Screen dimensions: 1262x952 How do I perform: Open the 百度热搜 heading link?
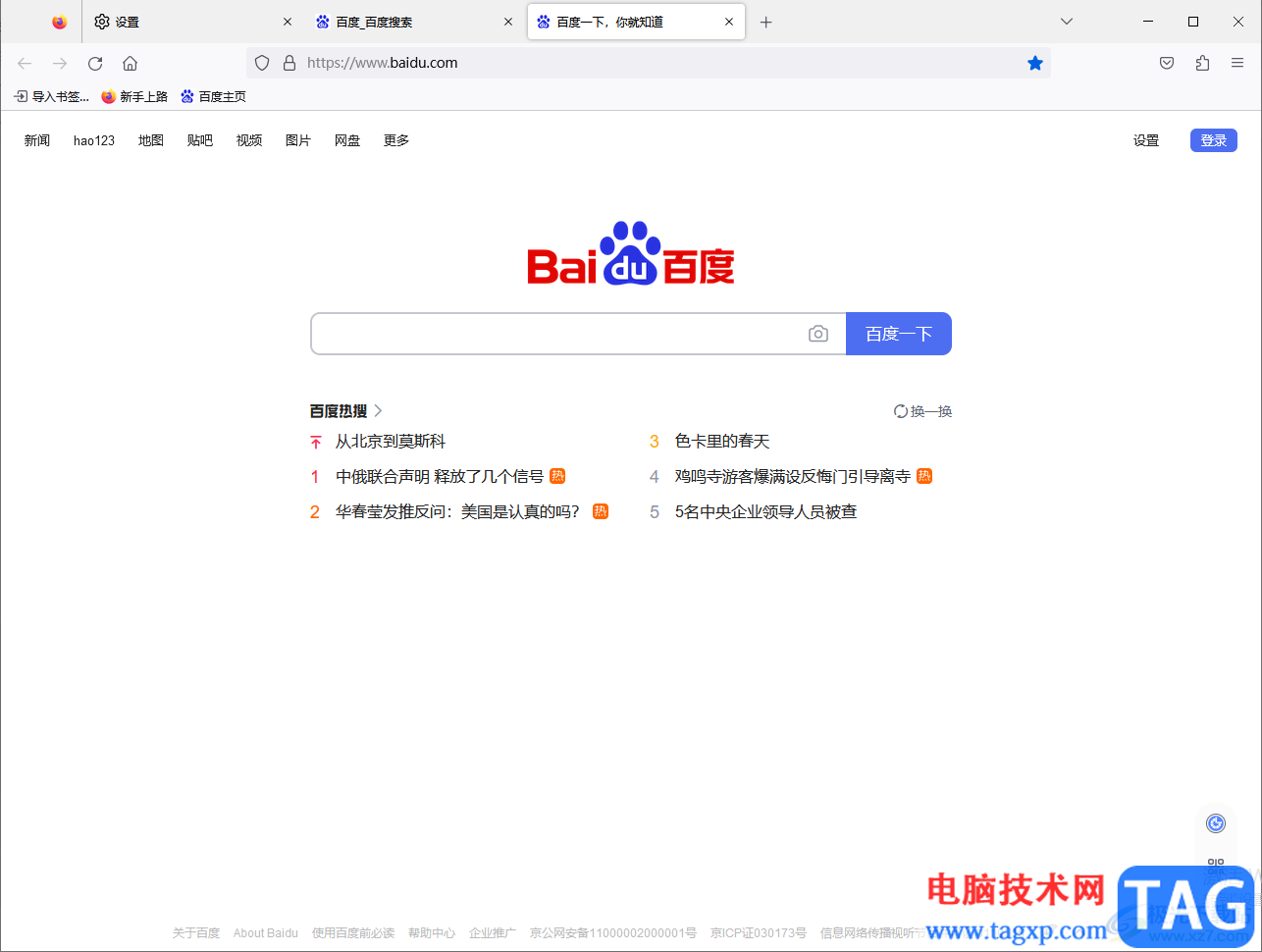[339, 411]
